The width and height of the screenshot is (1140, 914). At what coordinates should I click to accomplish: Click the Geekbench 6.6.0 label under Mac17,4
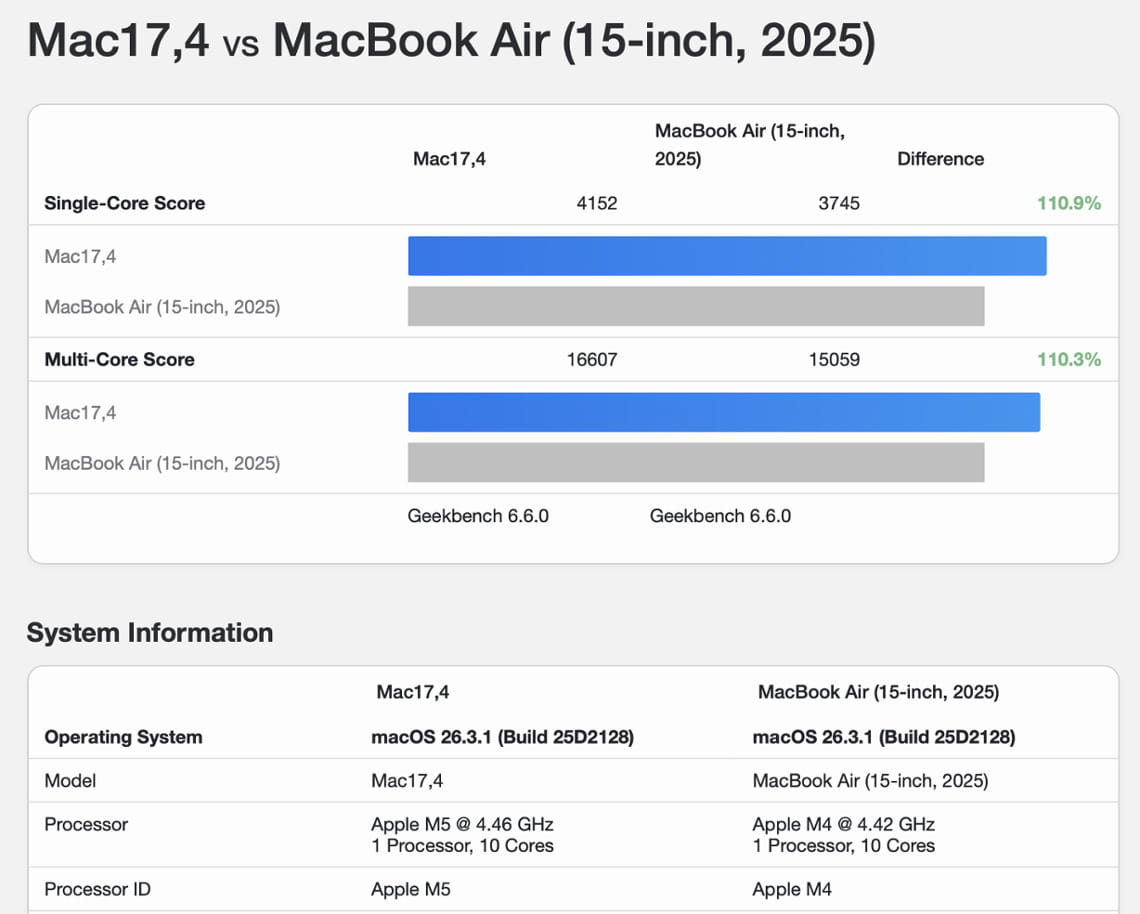[477, 516]
